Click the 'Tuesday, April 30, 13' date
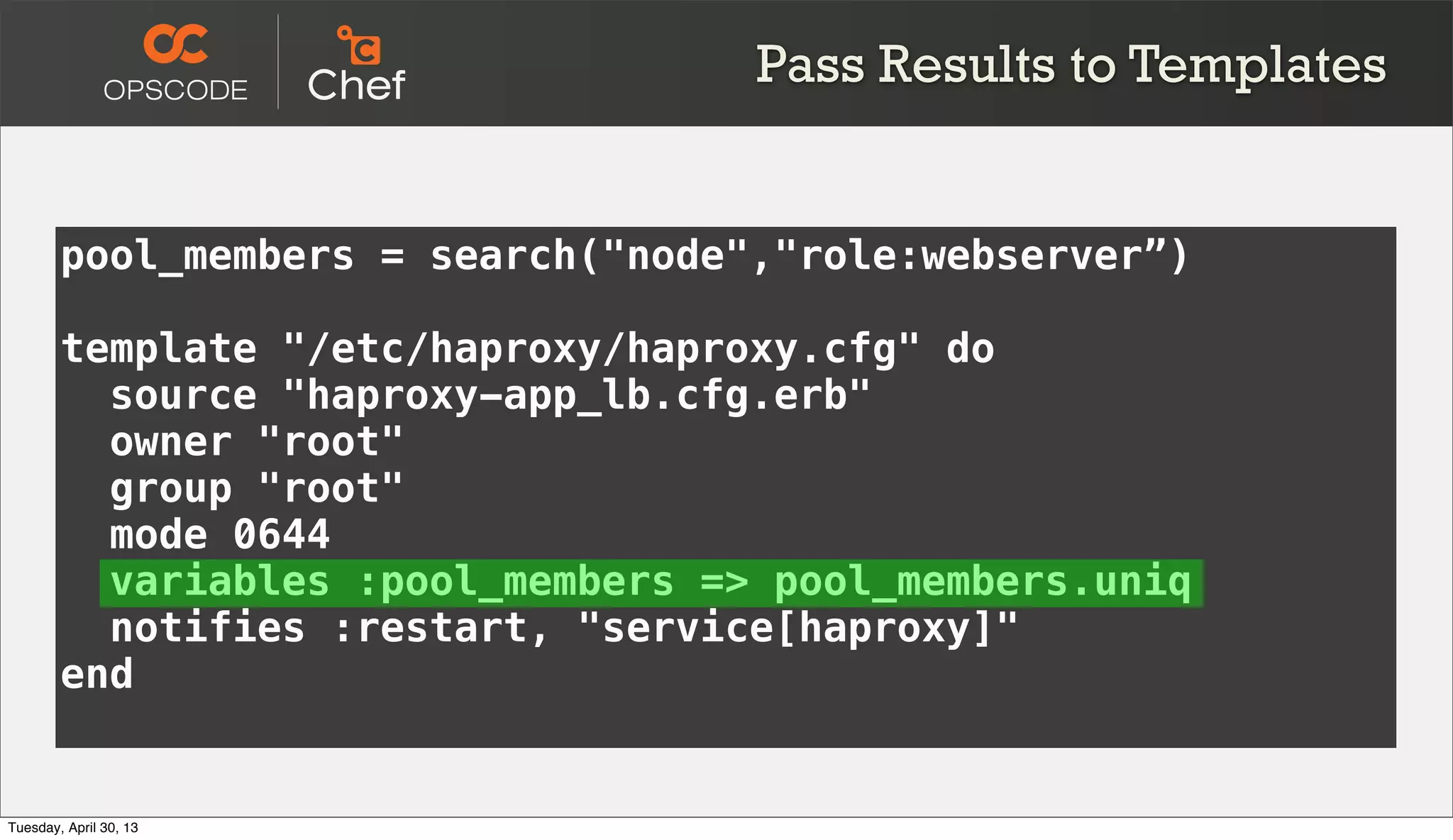 [73, 828]
